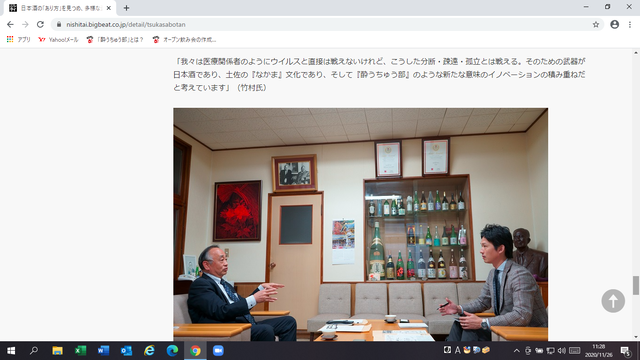Close the 日本酒の「あり方」 tab
This screenshot has height=360, width=640.
pyautogui.click(x=109, y=8)
